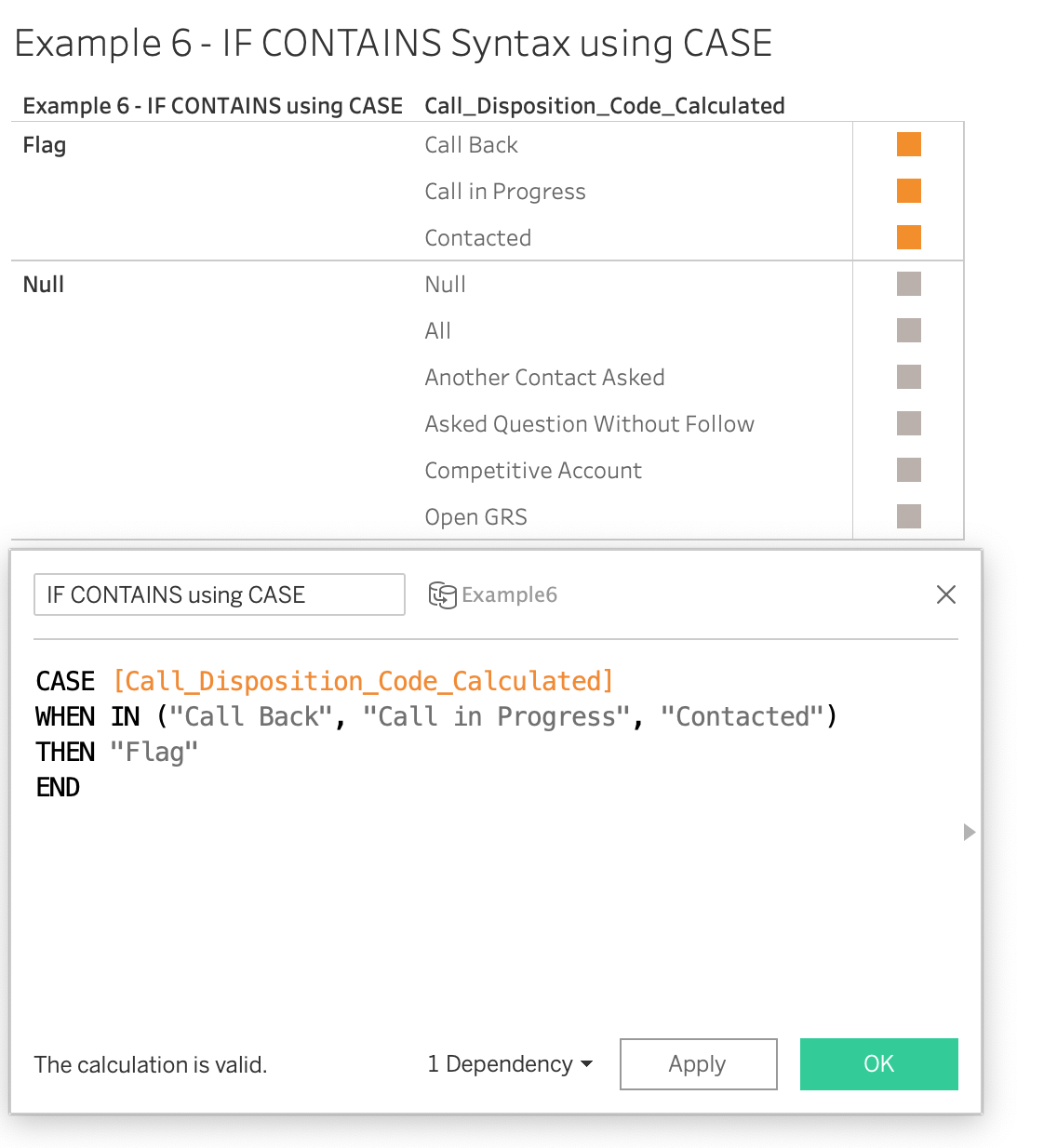This screenshot has width=1057, height=1148.
Task: Expand the function reference side arrow
Action: 969,832
